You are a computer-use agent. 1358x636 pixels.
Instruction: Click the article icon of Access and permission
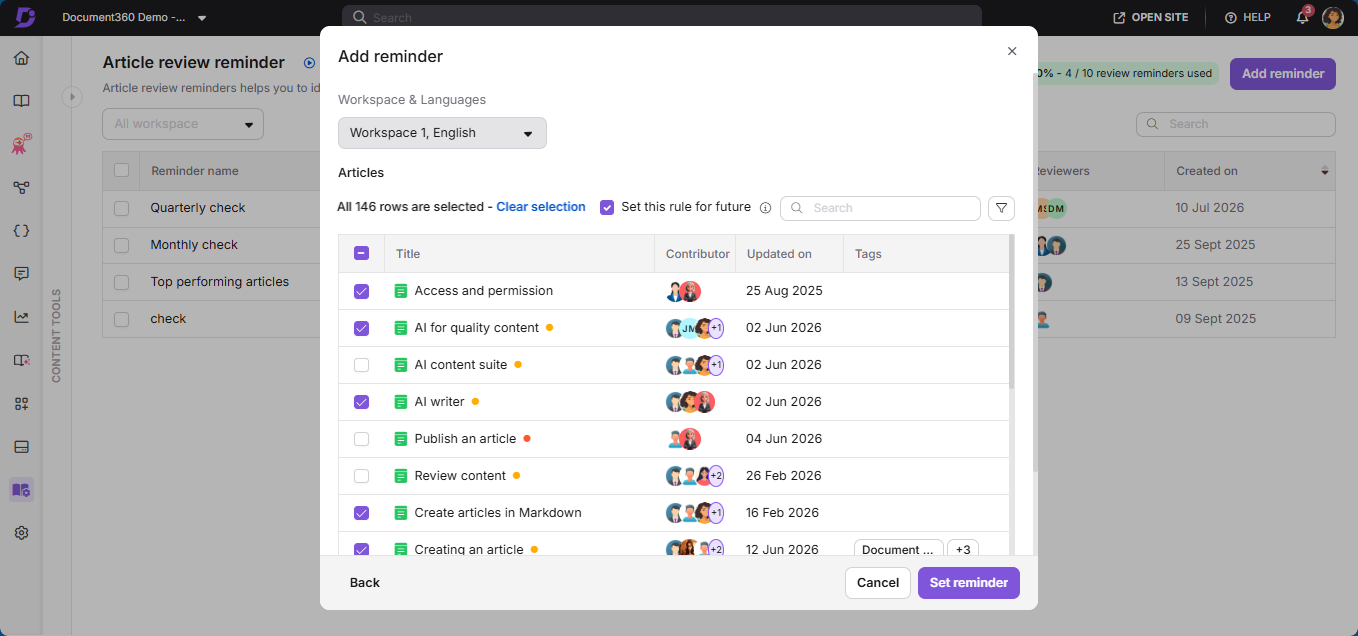click(x=401, y=291)
